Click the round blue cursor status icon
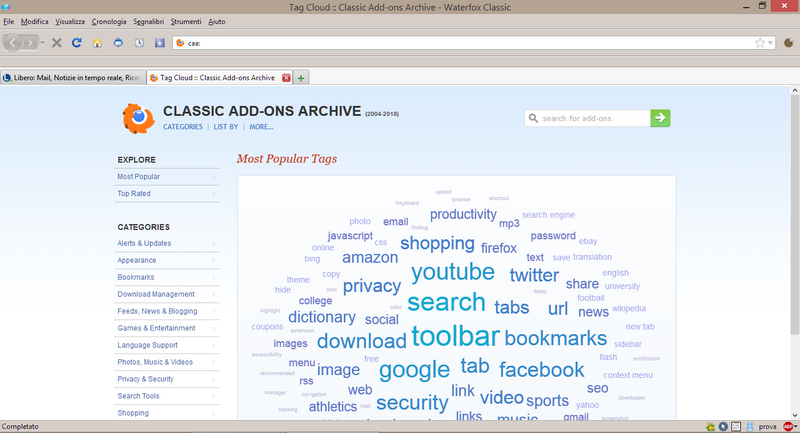Screen dimensions: 800x433 tap(723, 426)
